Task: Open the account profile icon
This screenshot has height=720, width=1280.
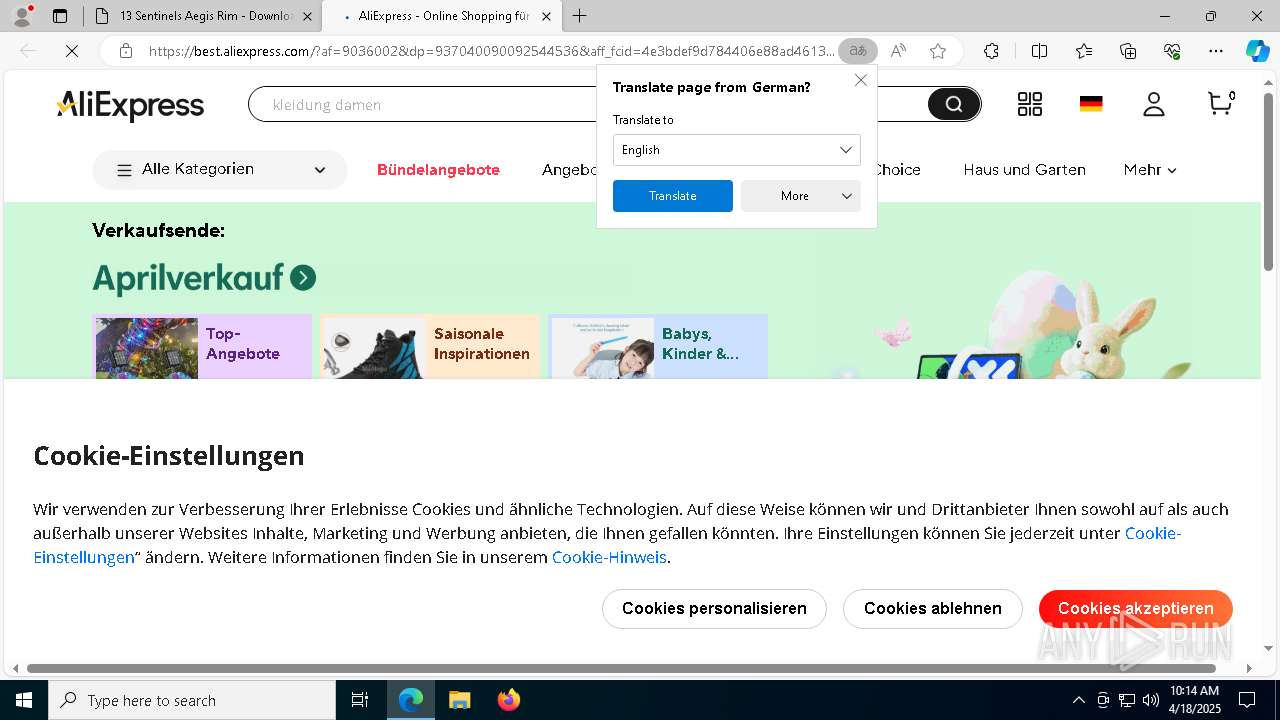Action: click(x=1154, y=104)
